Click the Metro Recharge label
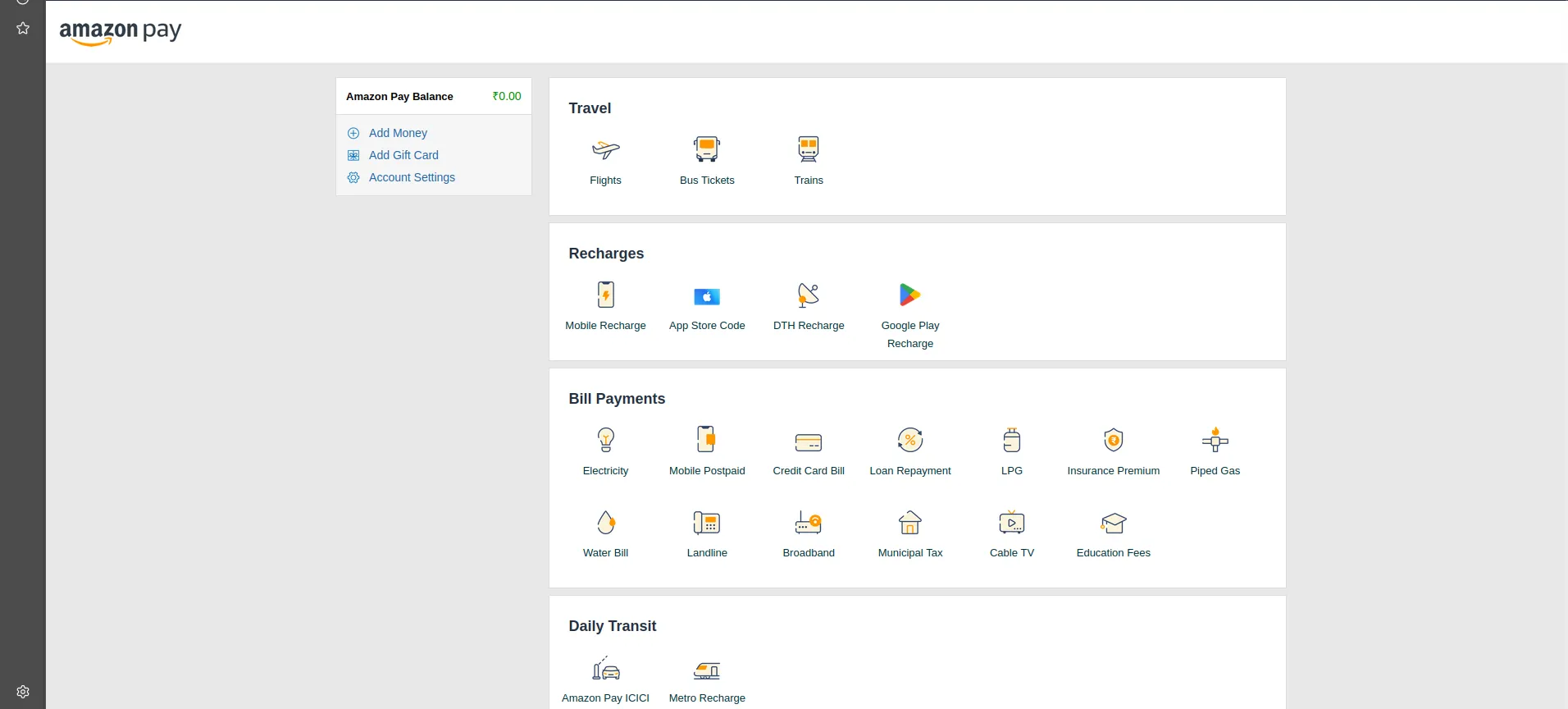This screenshot has height=709, width=1568. pyautogui.click(x=707, y=698)
